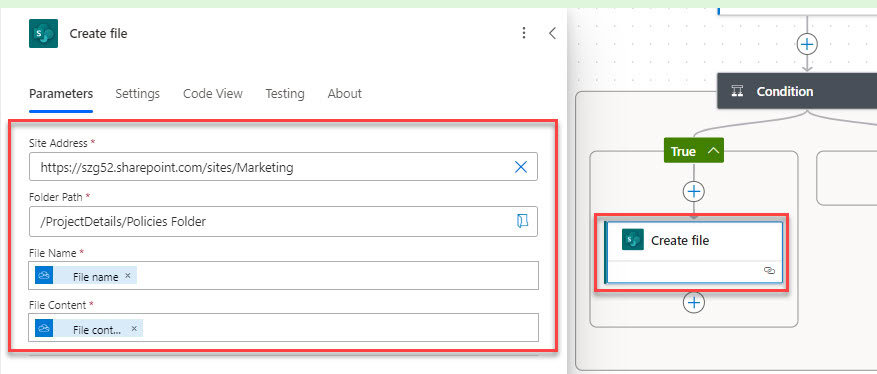Remove the File cont... token

tap(134, 328)
